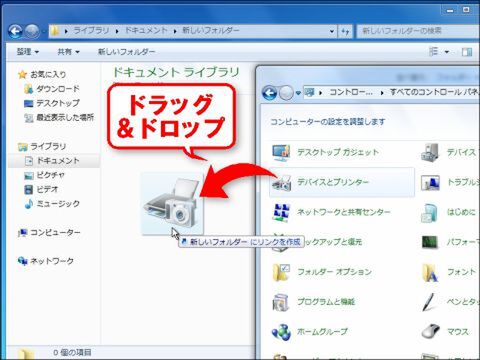Open the 整理 menu

[28, 52]
